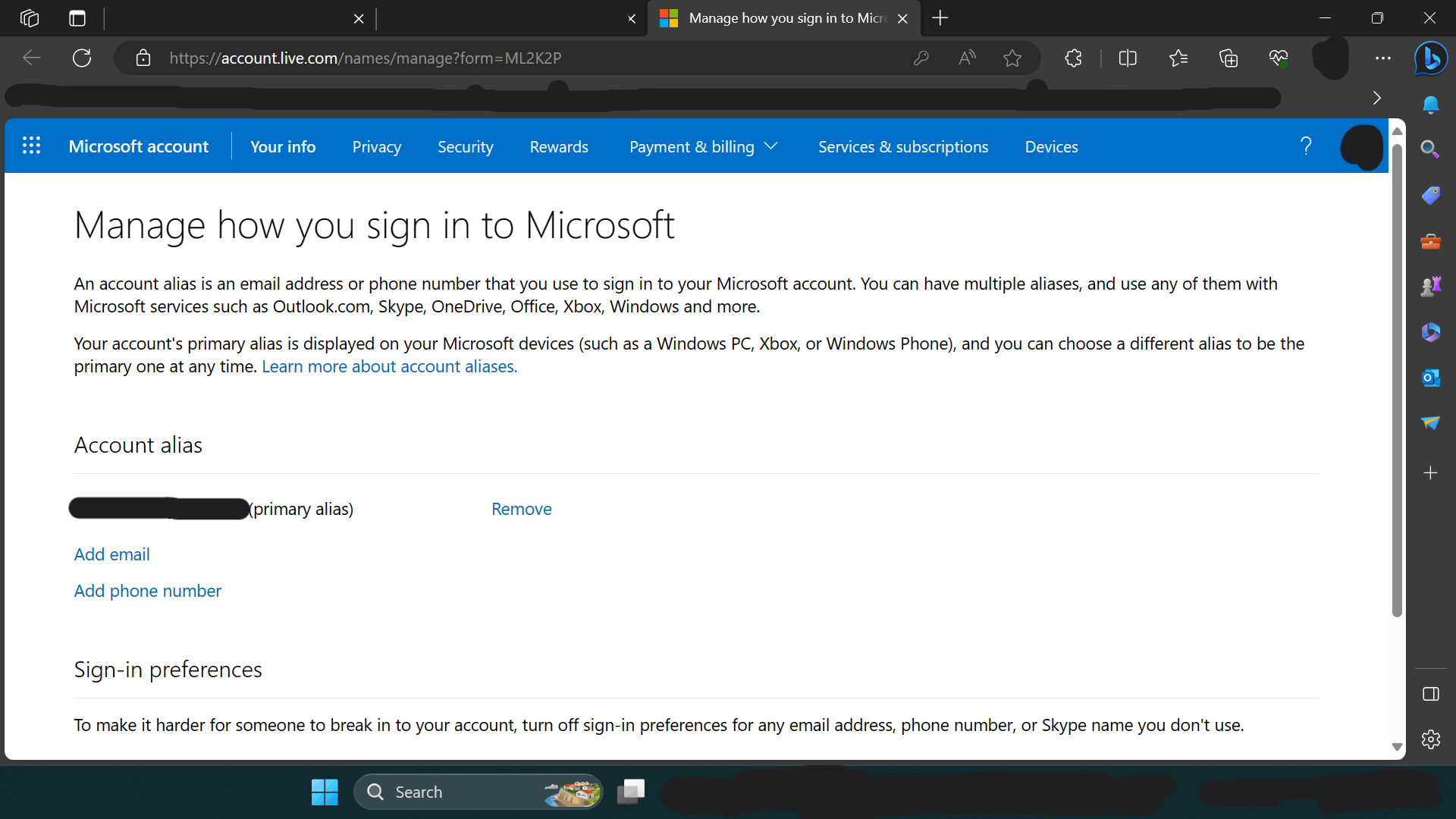Click the browser Extensions puzzle icon

[1073, 58]
